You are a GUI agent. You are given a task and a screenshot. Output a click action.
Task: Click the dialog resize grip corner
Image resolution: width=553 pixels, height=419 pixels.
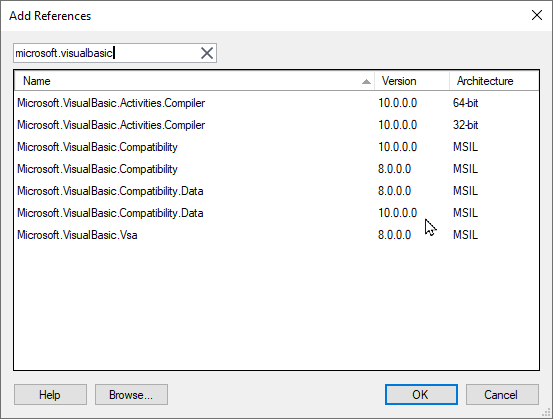click(x=547, y=413)
